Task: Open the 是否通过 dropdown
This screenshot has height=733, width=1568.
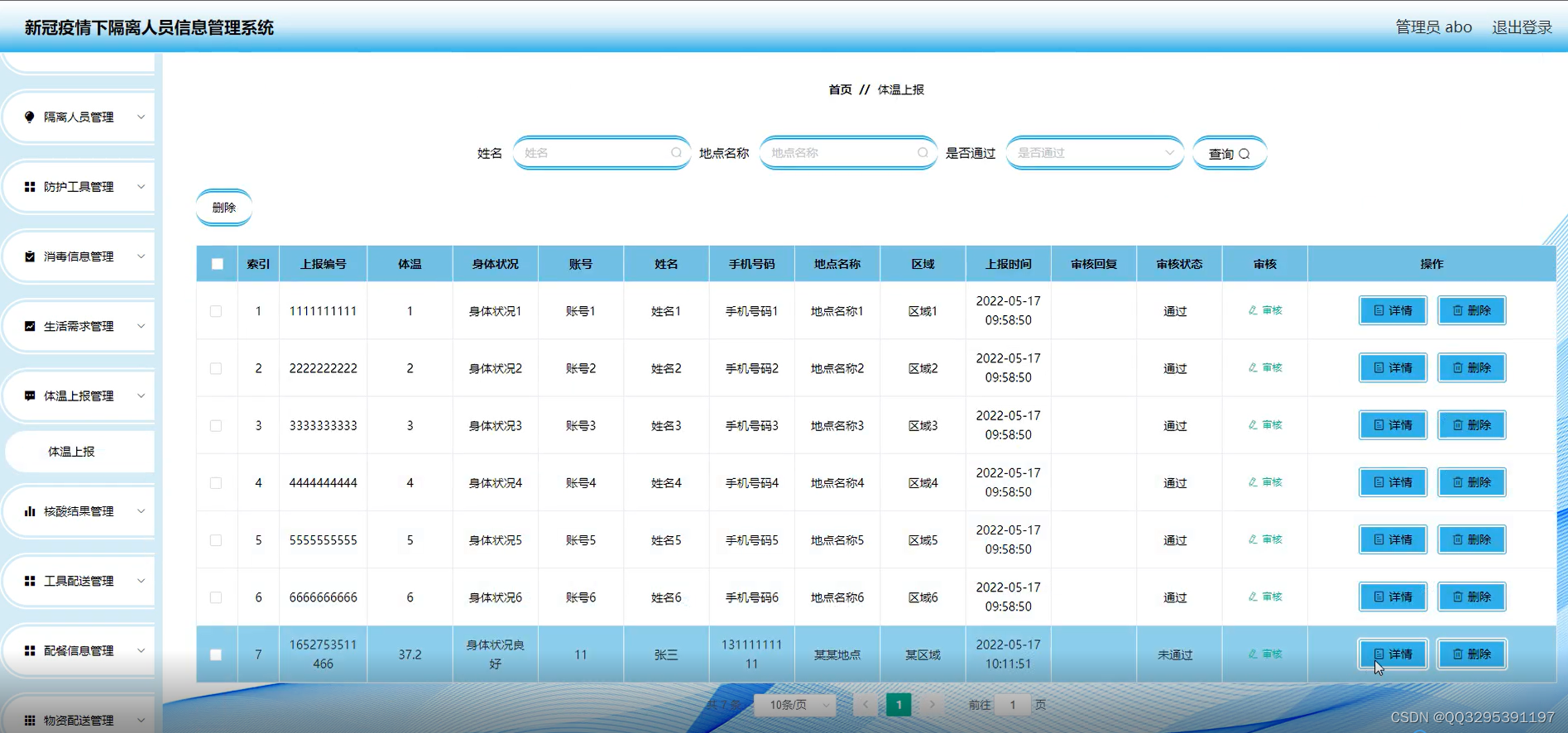Action: pyautogui.click(x=1095, y=153)
